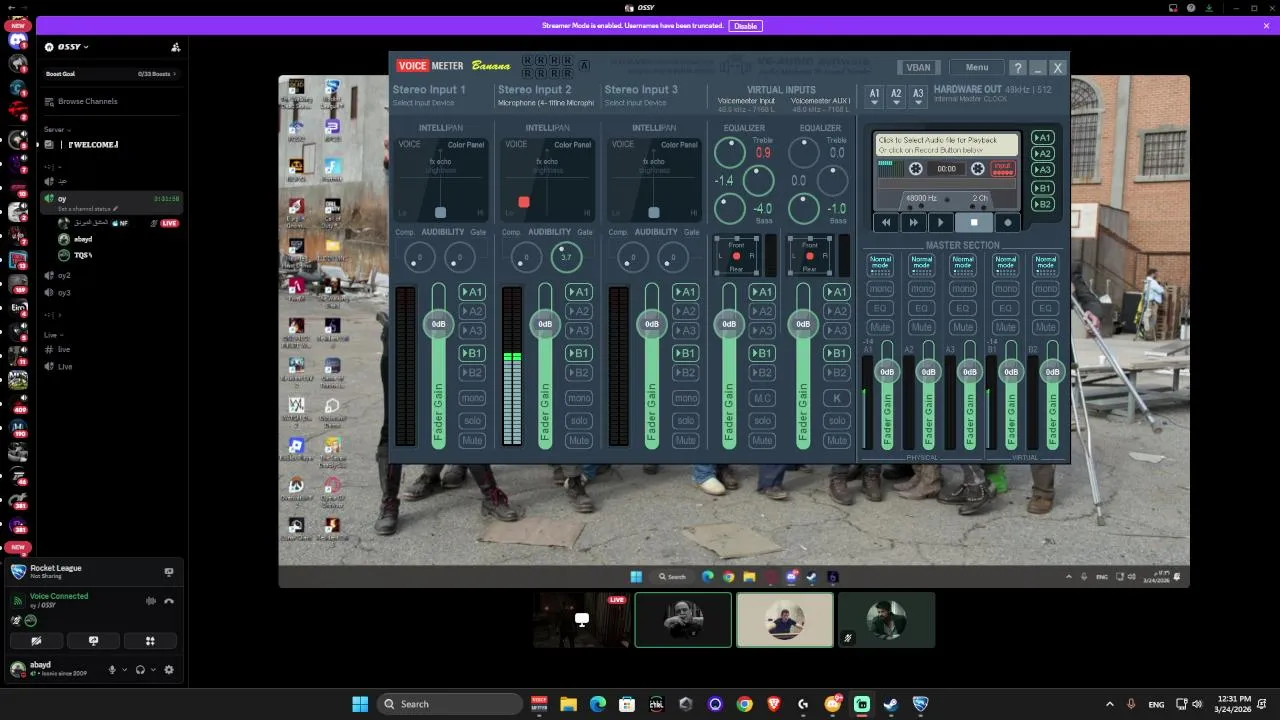Open Microsoft Edge from the taskbar
Viewport: 1280px width, 720px height.
(x=598, y=704)
